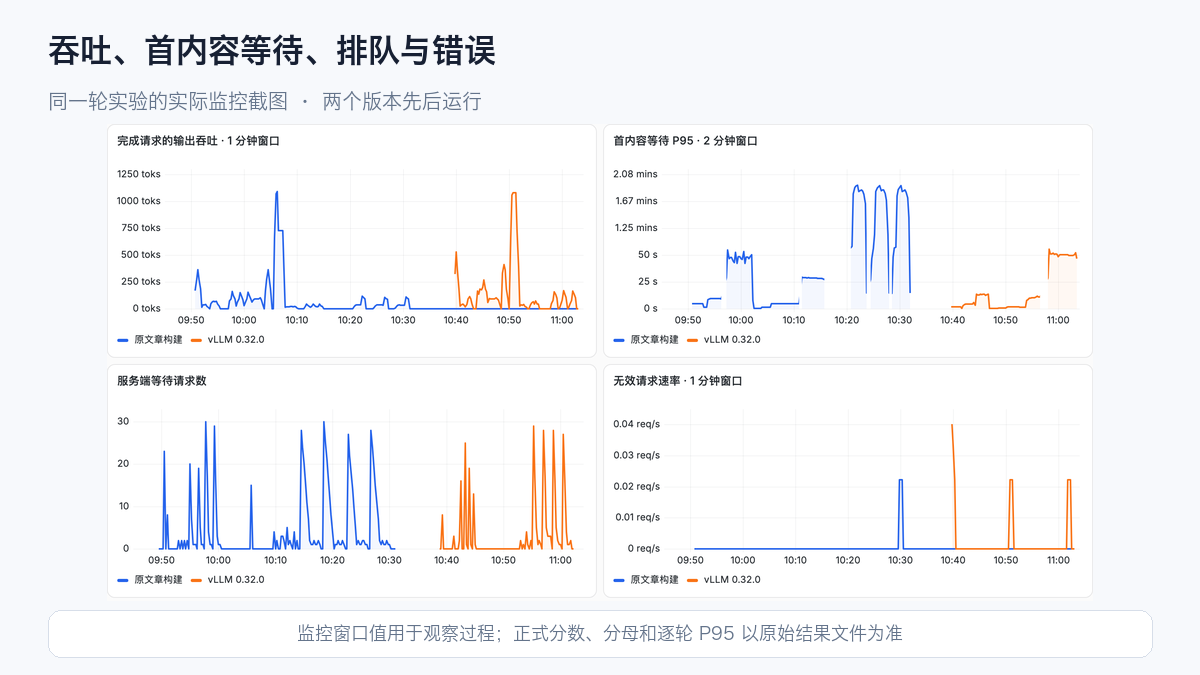Click the 1000 toks axis label
The image size is (1200, 675).
coord(139,201)
